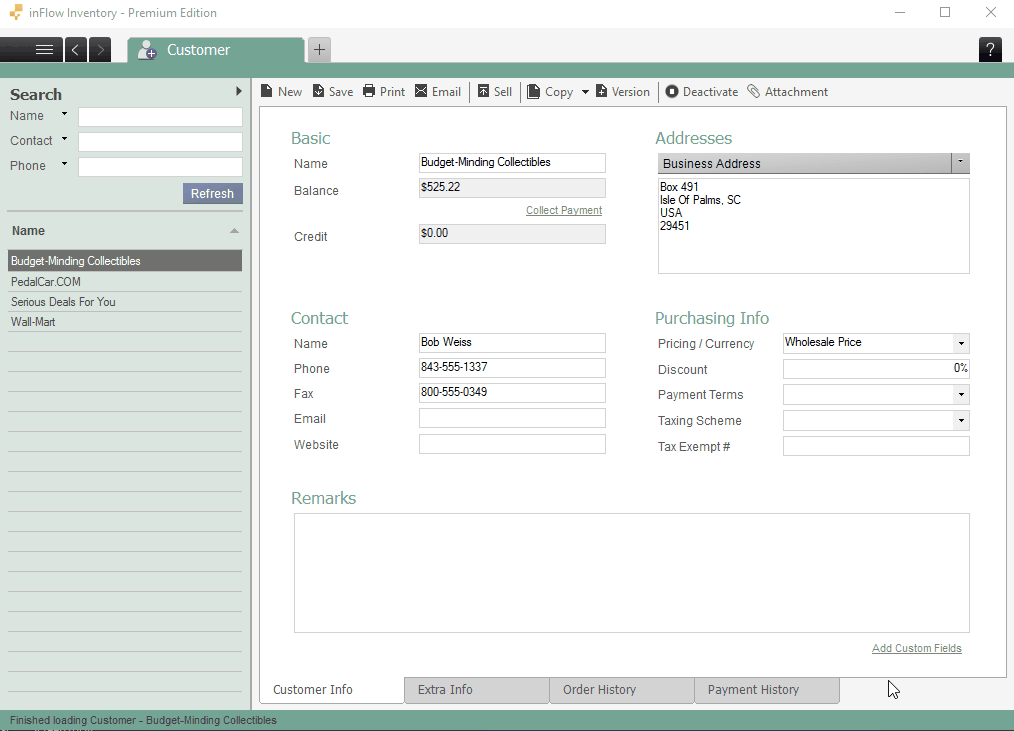
Task: Select Budget-Minding Collectibles in the list
Action: (125, 261)
